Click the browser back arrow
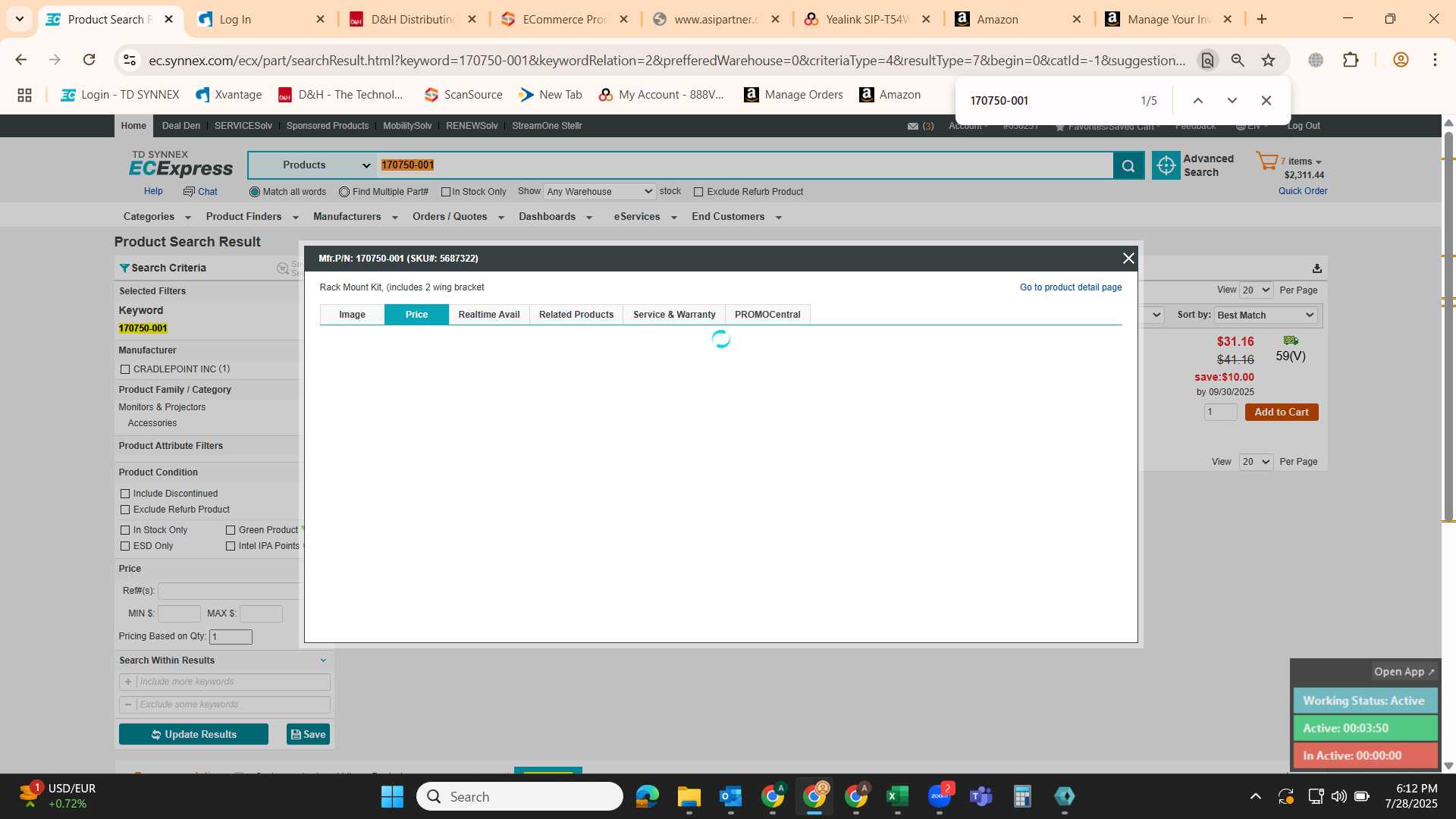The height and width of the screenshot is (819, 1456). point(21,60)
